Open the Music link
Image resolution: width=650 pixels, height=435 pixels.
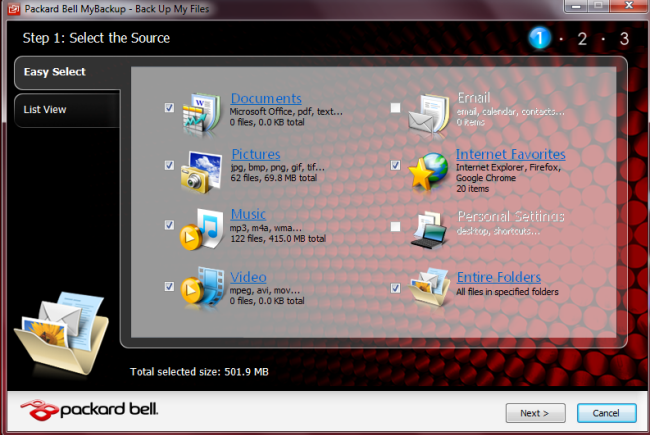coord(248,214)
